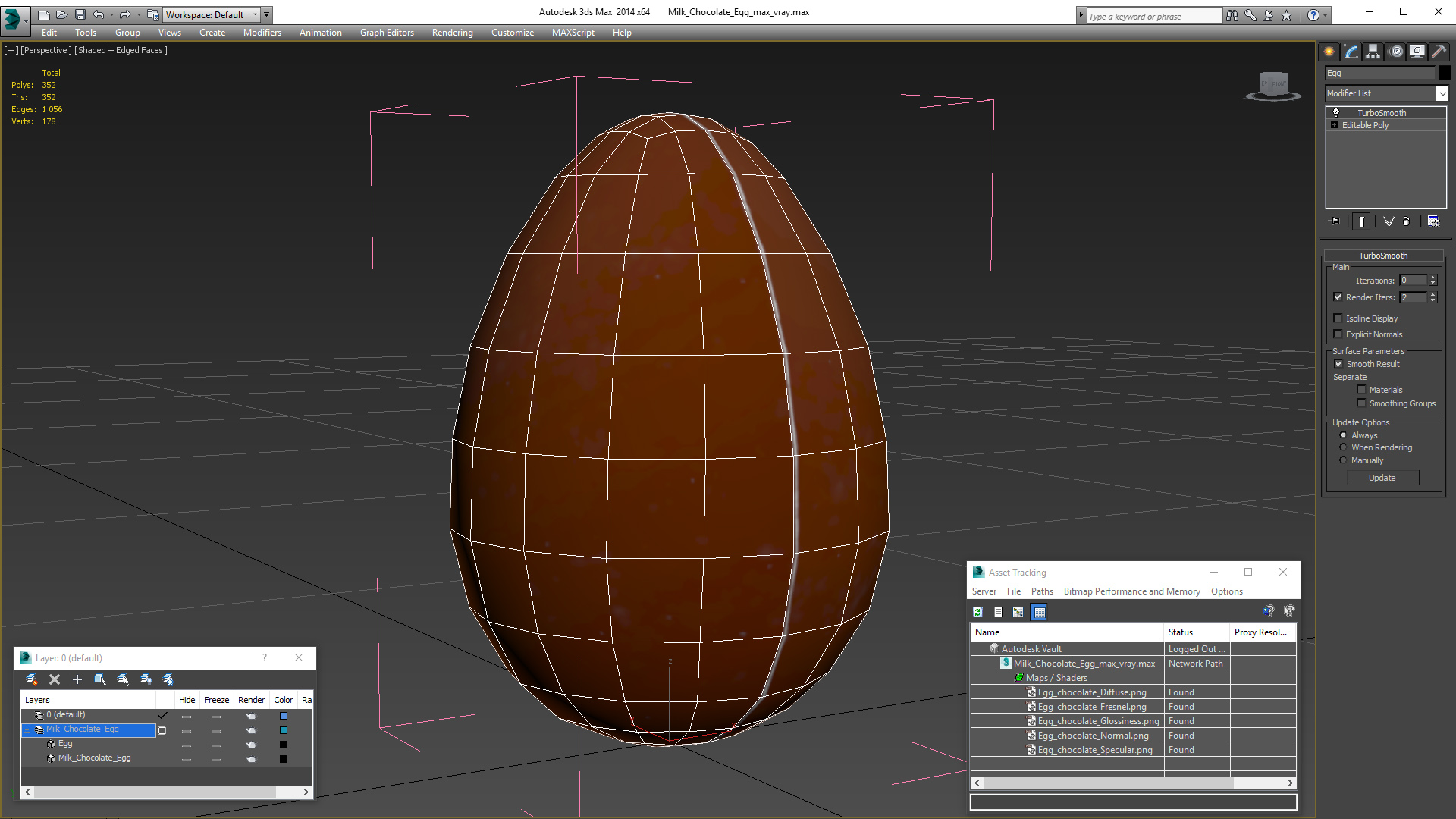Click Hide/Unhide All Layers icon
The width and height of the screenshot is (1456, 819).
[x=146, y=679]
